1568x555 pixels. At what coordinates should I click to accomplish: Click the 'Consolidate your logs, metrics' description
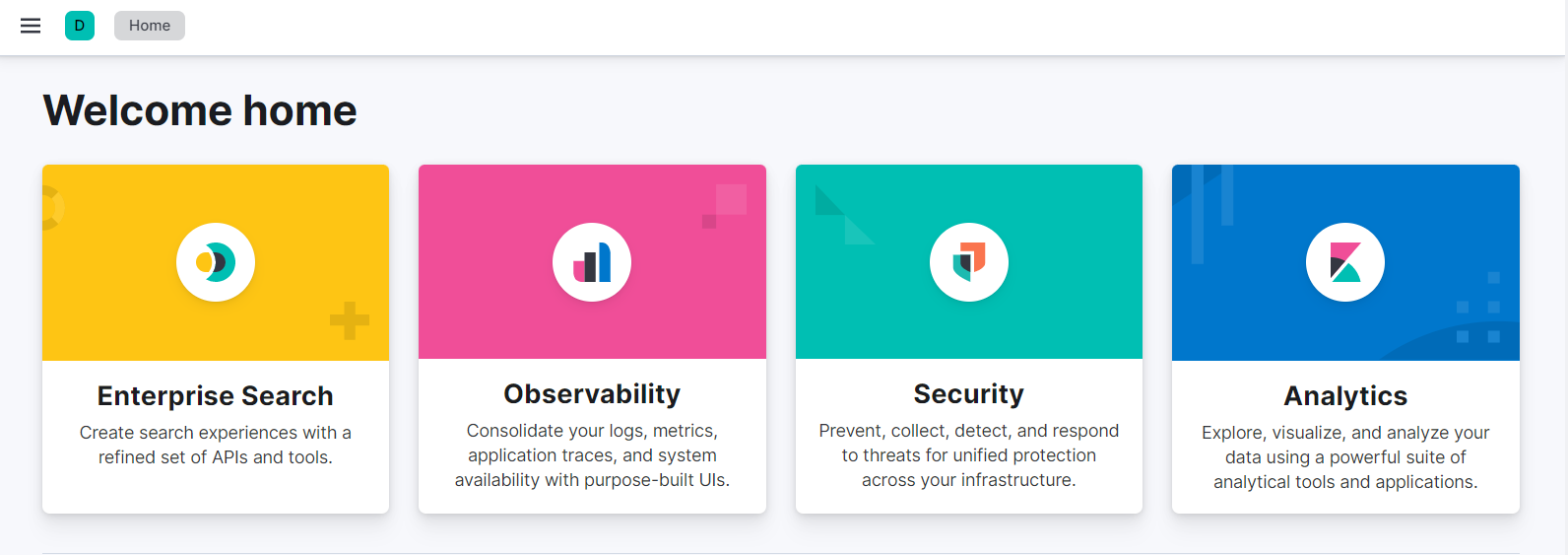point(592,455)
